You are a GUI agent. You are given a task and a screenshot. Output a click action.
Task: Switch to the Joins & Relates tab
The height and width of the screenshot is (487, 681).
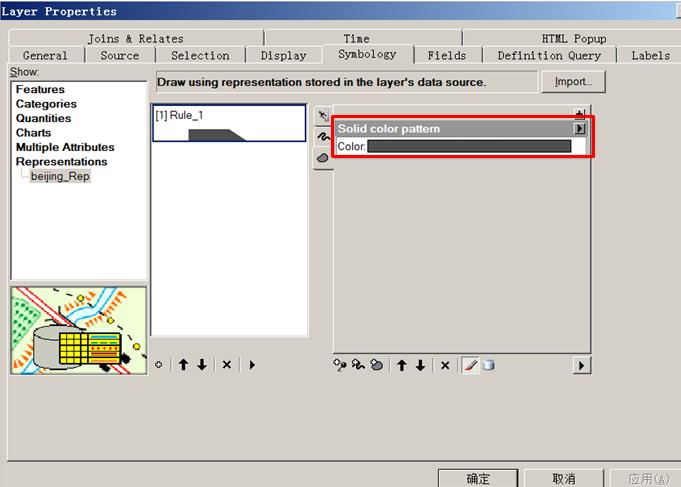coord(136,38)
